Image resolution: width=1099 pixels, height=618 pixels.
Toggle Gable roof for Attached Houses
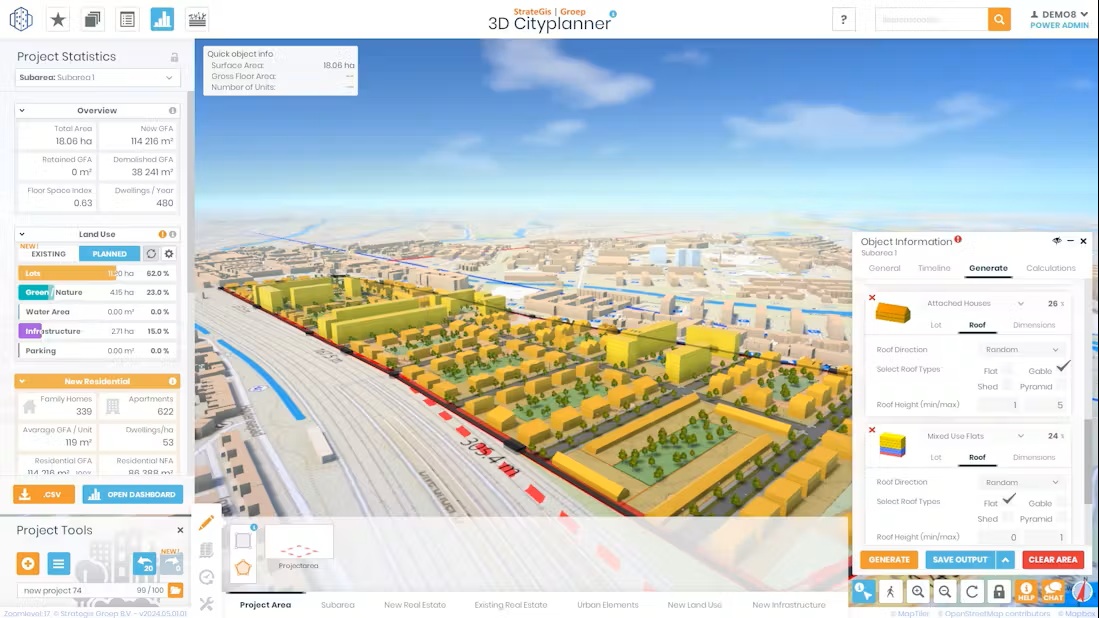[x=1062, y=367]
